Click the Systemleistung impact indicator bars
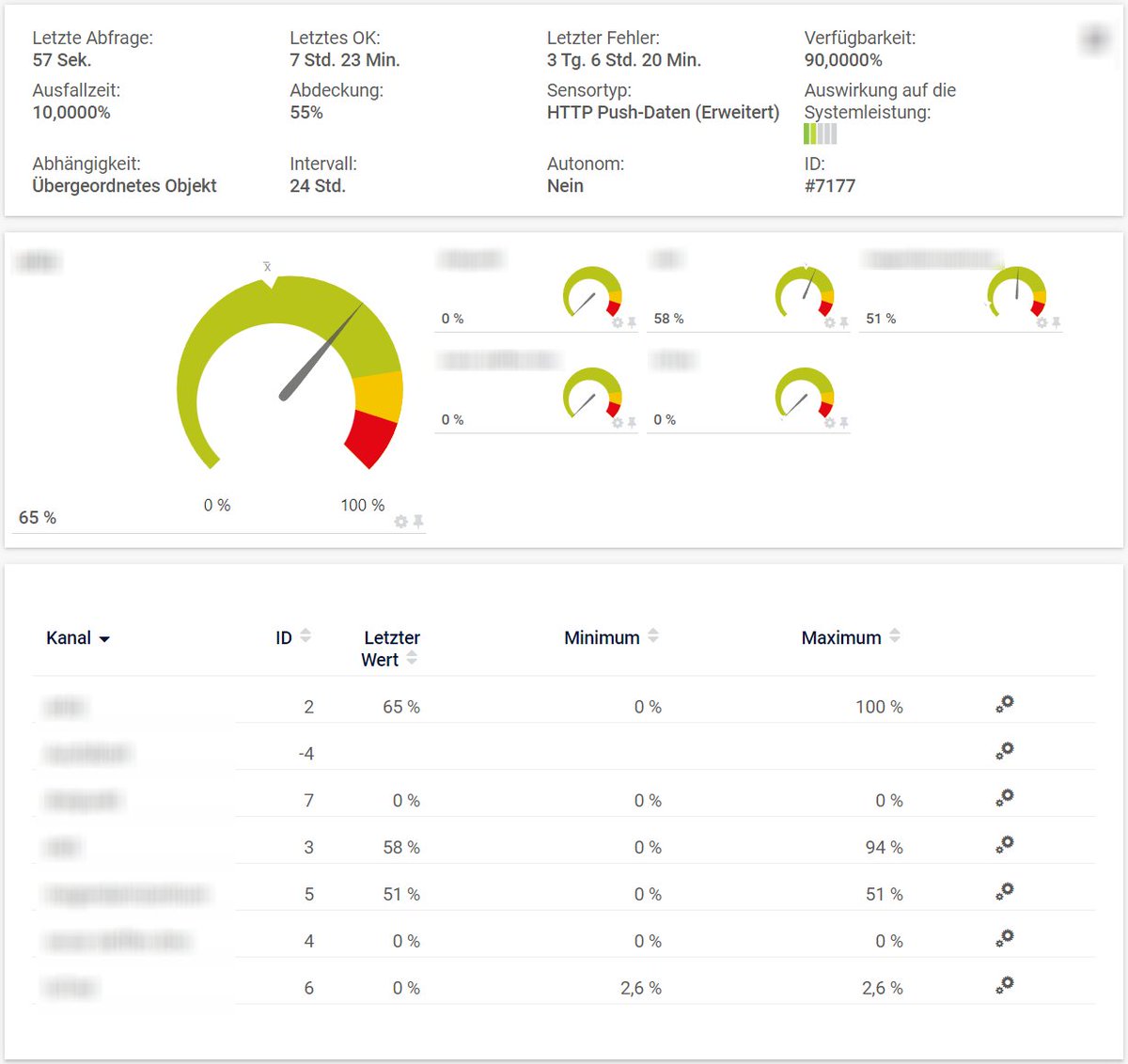The height and width of the screenshot is (1064, 1128). pos(821,134)
